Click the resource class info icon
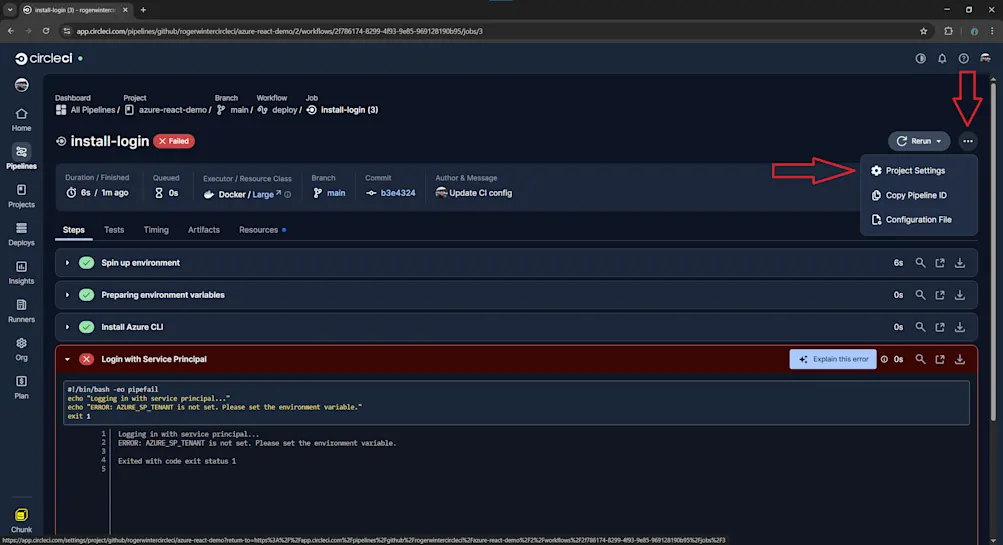 [288, 194]
